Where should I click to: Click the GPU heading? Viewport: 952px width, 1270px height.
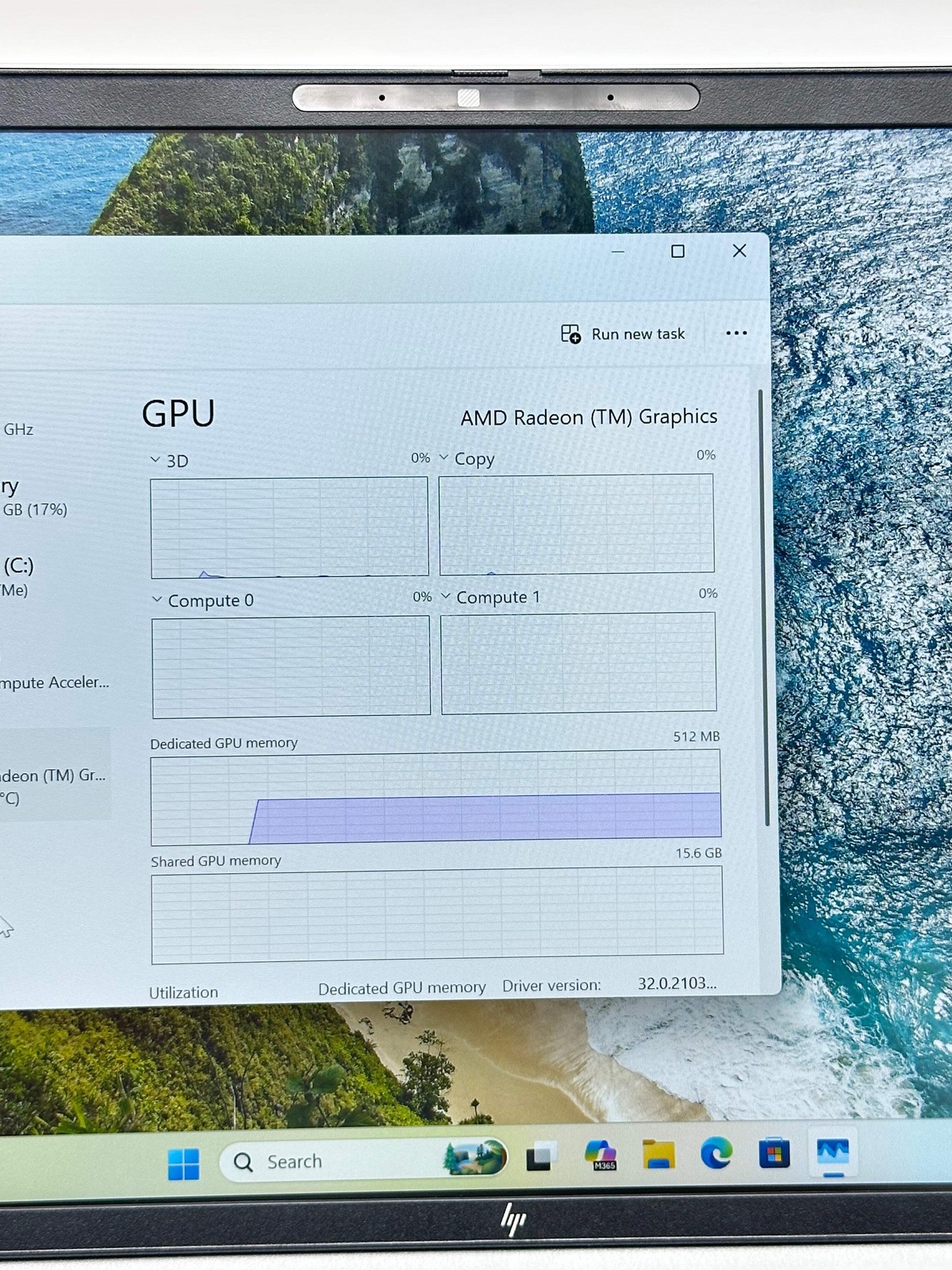tap(178, 414)
